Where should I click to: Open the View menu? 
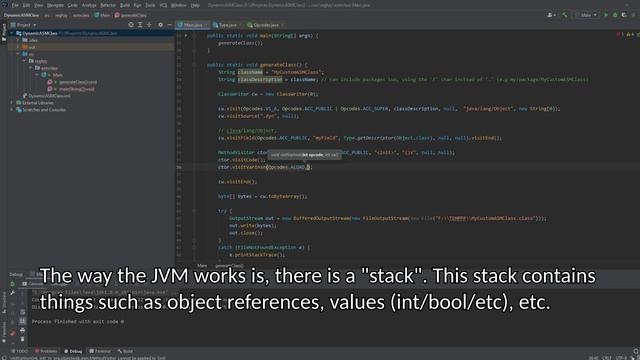tap(38, 5)
